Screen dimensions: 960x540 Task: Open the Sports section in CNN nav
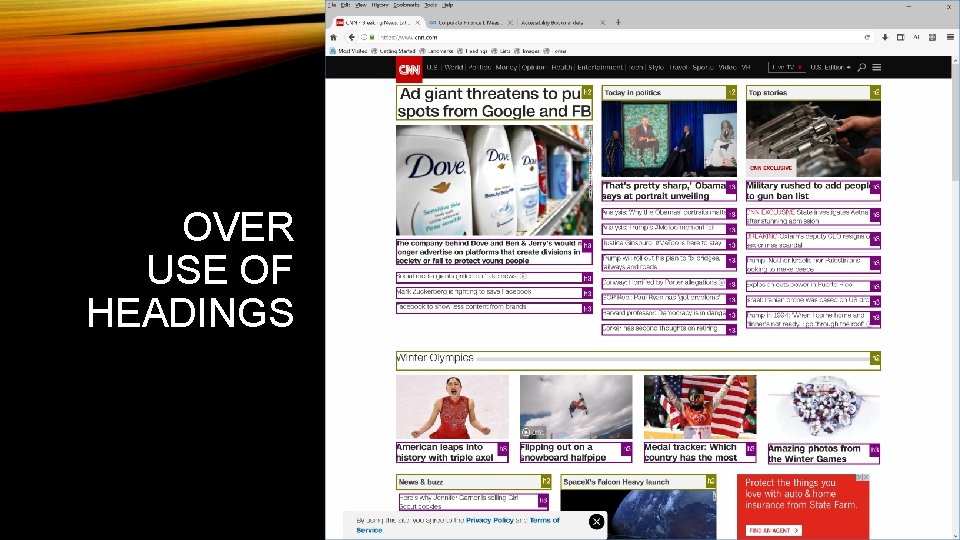pyautogui.click(x=703, y=67)
